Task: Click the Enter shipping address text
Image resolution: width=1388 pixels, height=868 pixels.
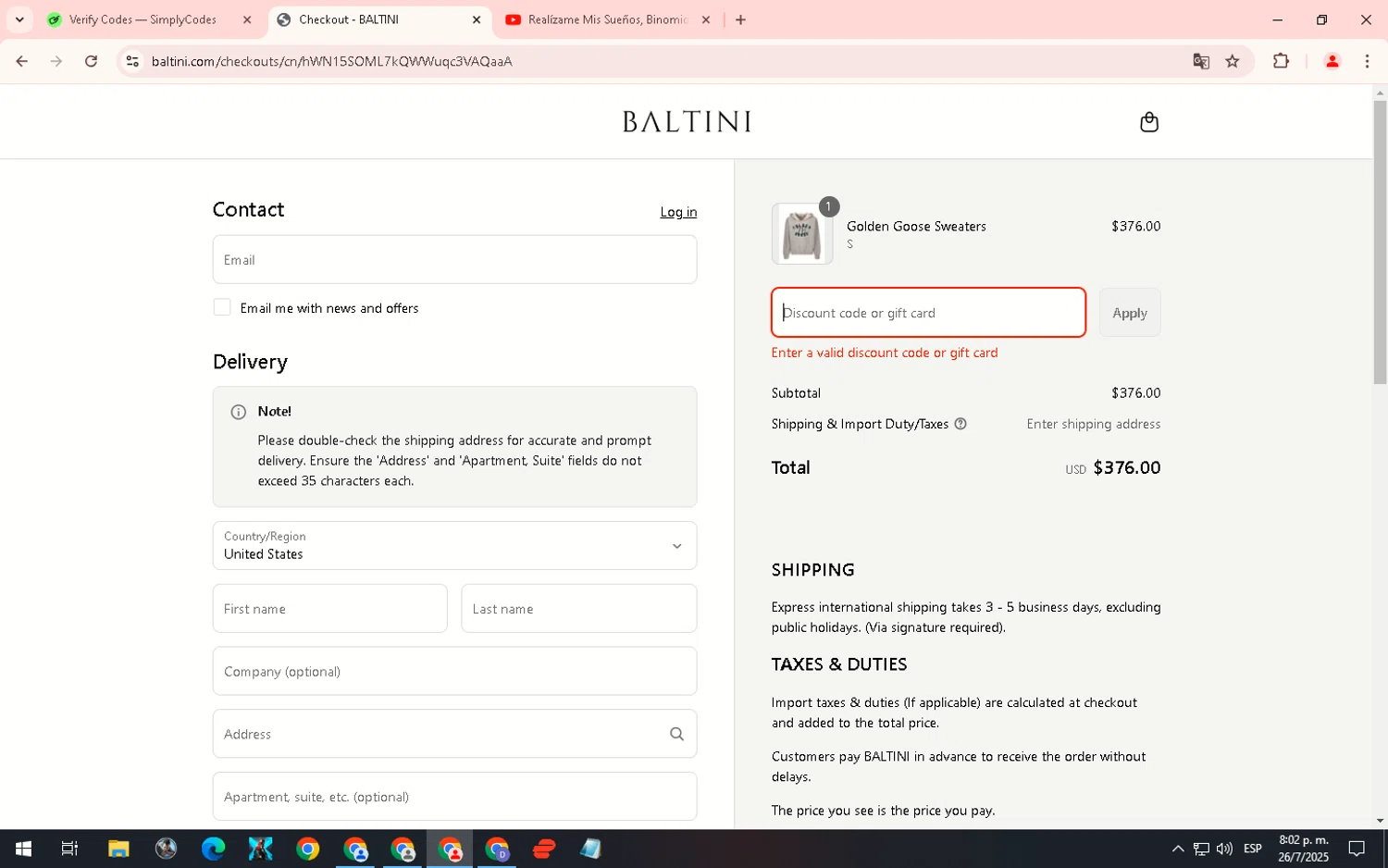Action: (1093, 424)
